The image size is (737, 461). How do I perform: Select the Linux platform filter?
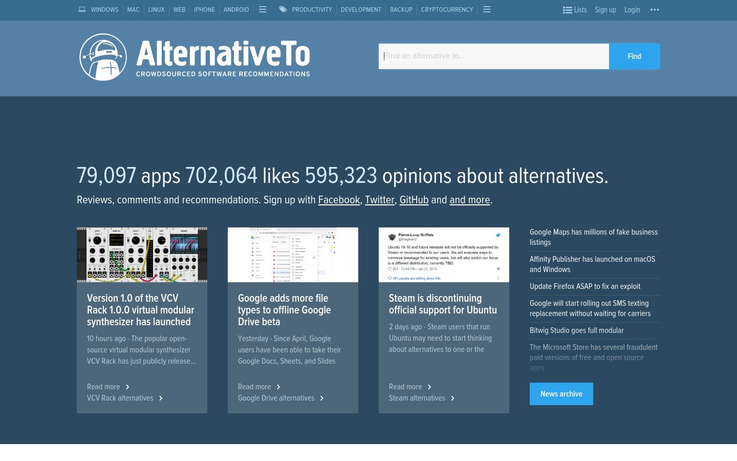click(x=156, y=9)
